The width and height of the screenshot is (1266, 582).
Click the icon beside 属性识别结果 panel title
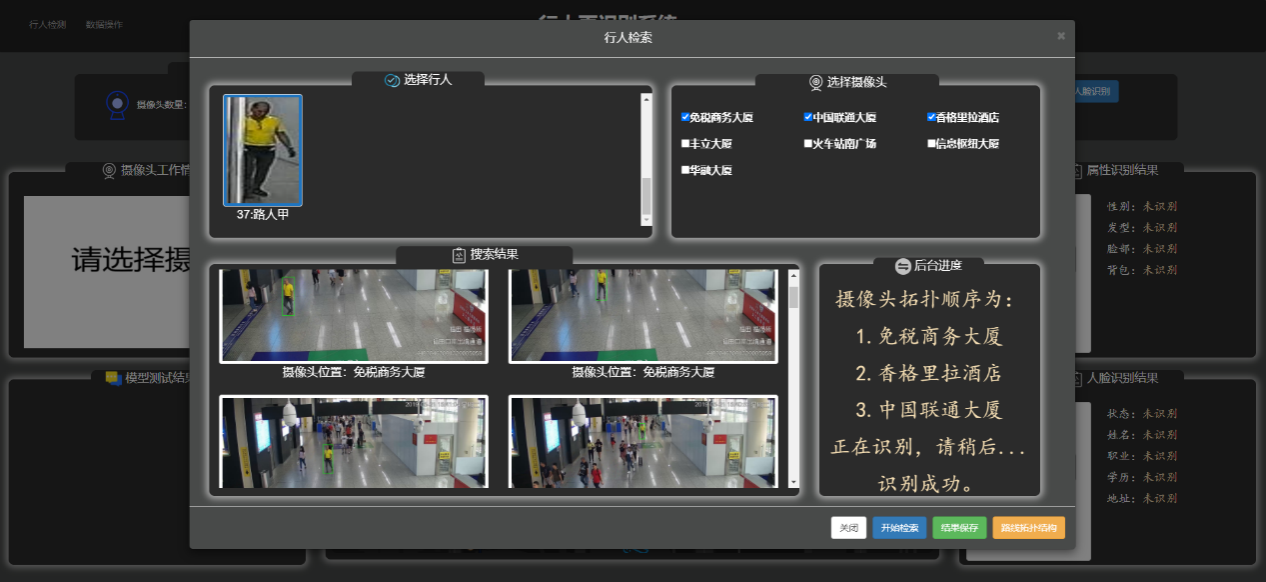tap(1076, 171)
